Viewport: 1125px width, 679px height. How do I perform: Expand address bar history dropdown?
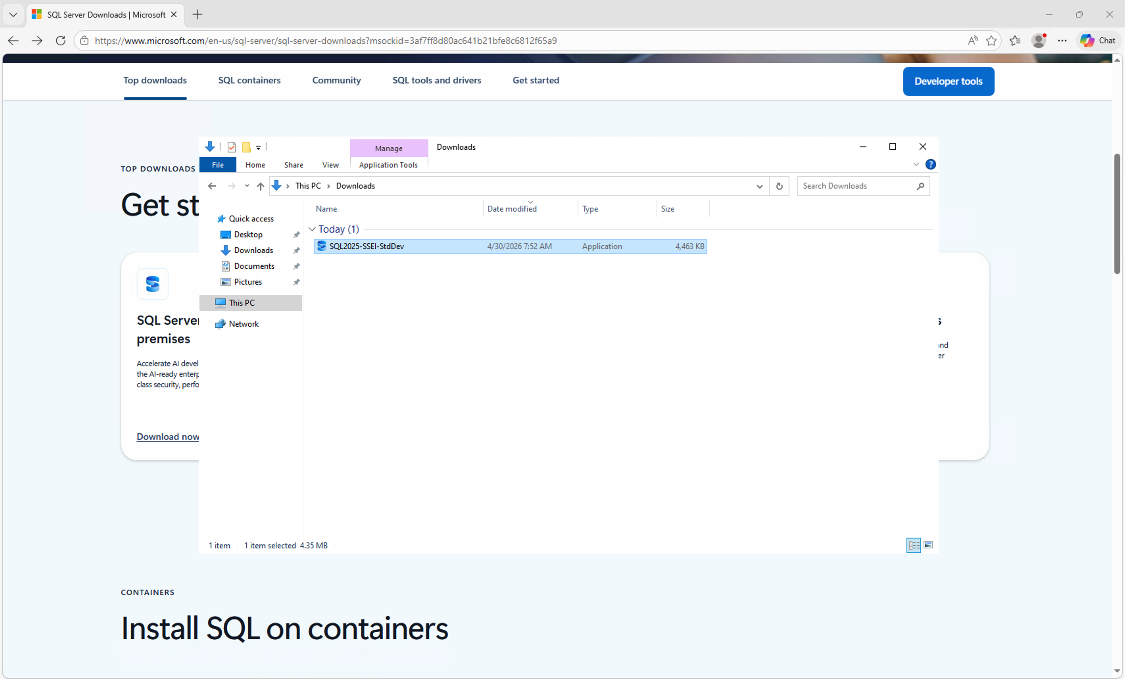759,186
